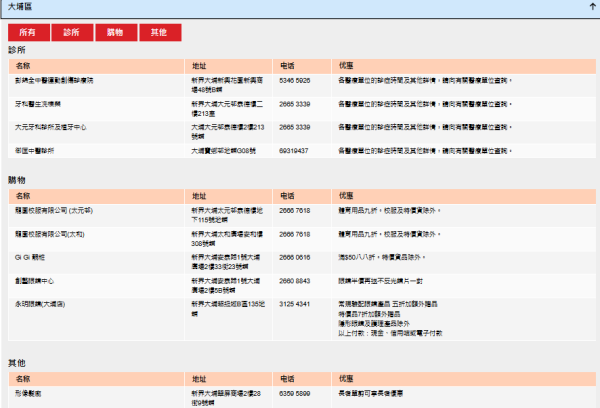The height and width of the screenshot is (408, 600).
Task: Select the address containing 48號B
Action: click(x=227, y=85)
